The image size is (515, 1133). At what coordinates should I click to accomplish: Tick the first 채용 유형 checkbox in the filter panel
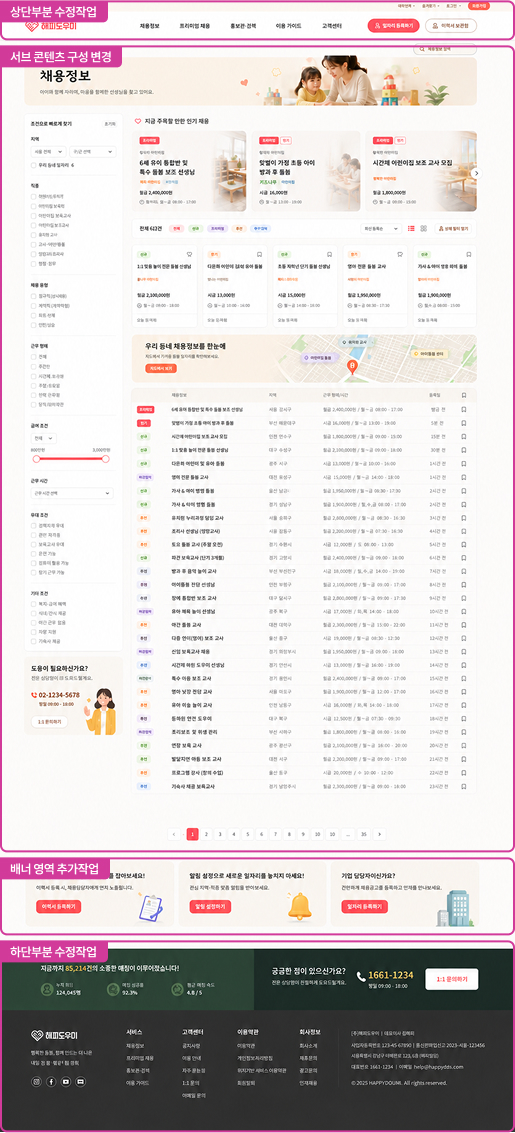pos(34,296)
